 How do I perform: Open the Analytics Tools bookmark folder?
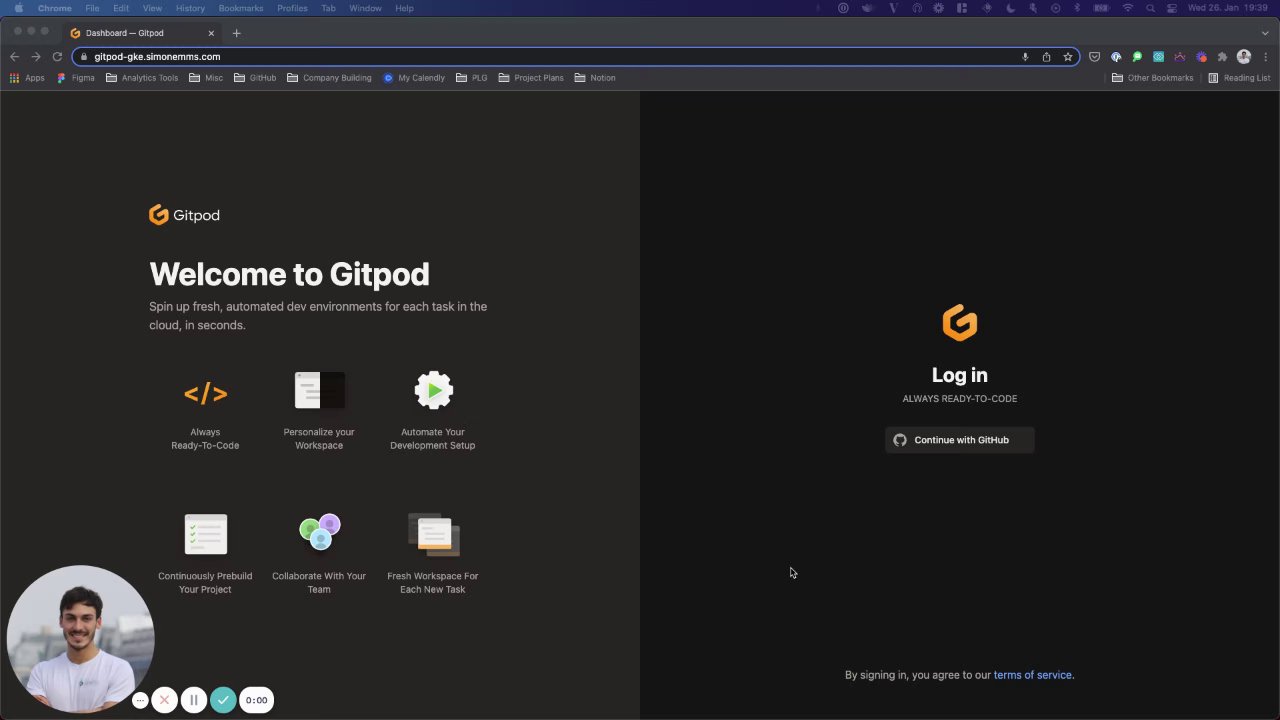[142, 78]
